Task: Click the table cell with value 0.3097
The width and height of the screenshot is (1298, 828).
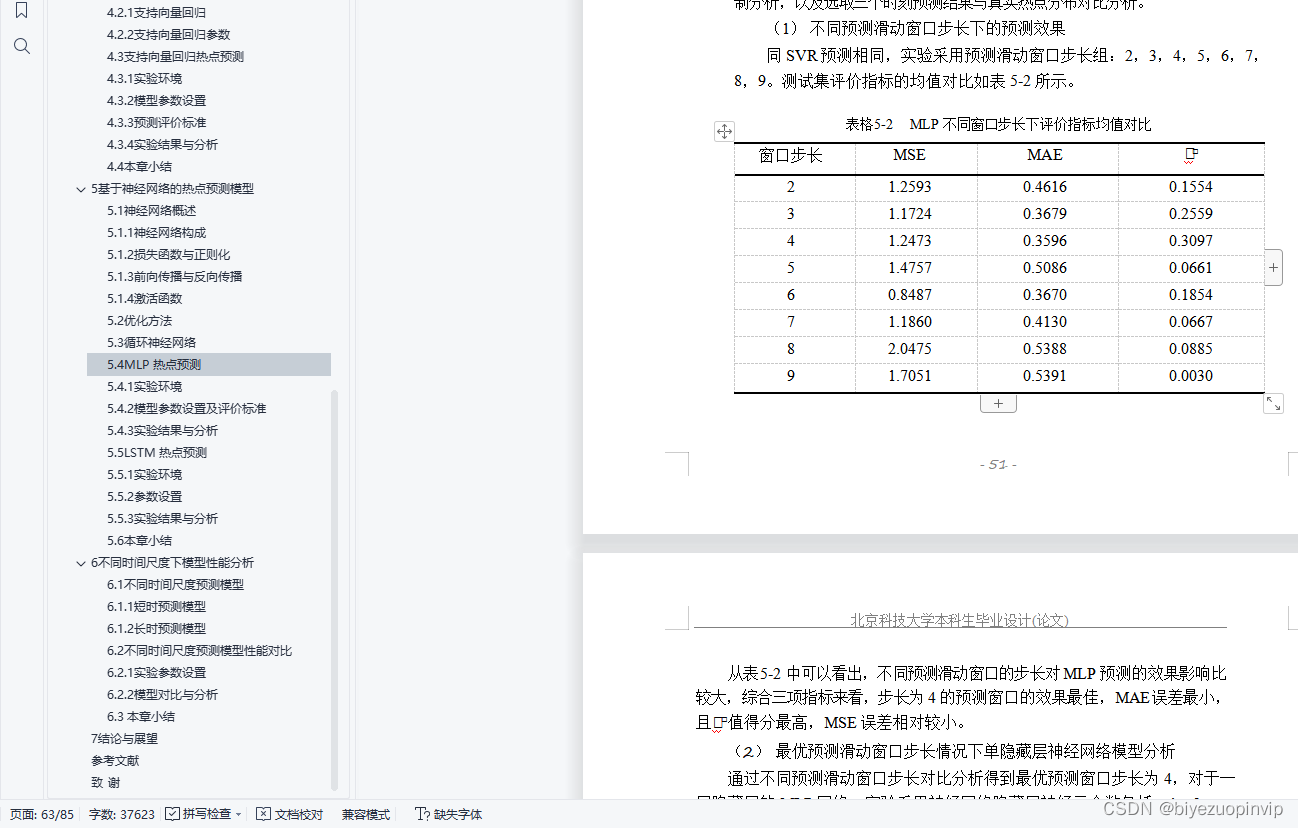Action: 1190,241
